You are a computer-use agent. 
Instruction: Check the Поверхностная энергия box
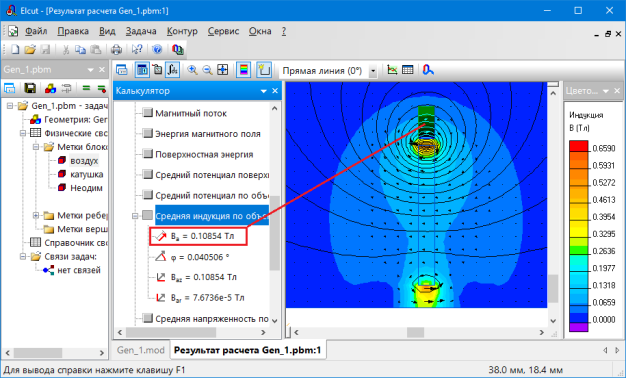pos(148,154)
